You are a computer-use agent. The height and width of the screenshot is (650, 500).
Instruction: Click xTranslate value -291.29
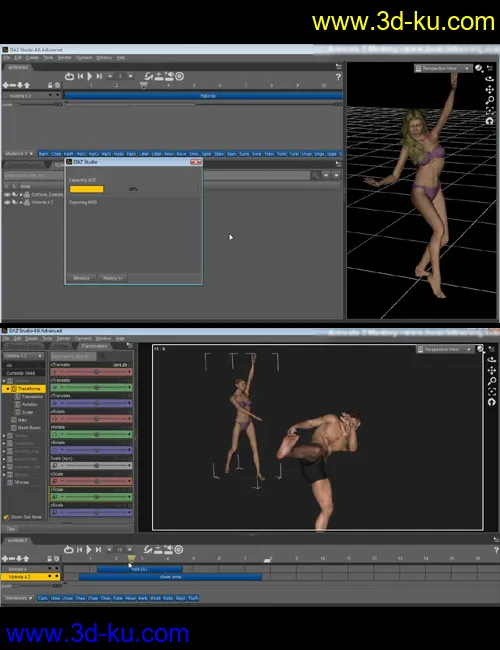[x=119, y=365]
